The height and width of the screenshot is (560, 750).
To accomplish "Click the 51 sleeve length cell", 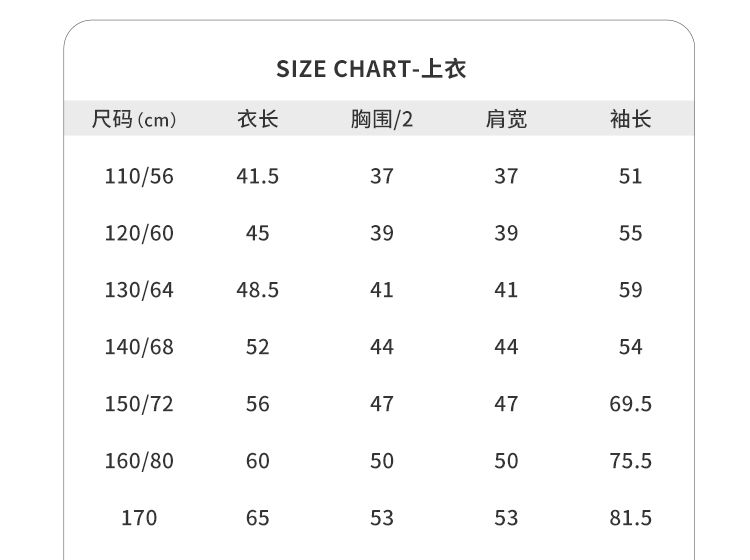I will 630,177.
